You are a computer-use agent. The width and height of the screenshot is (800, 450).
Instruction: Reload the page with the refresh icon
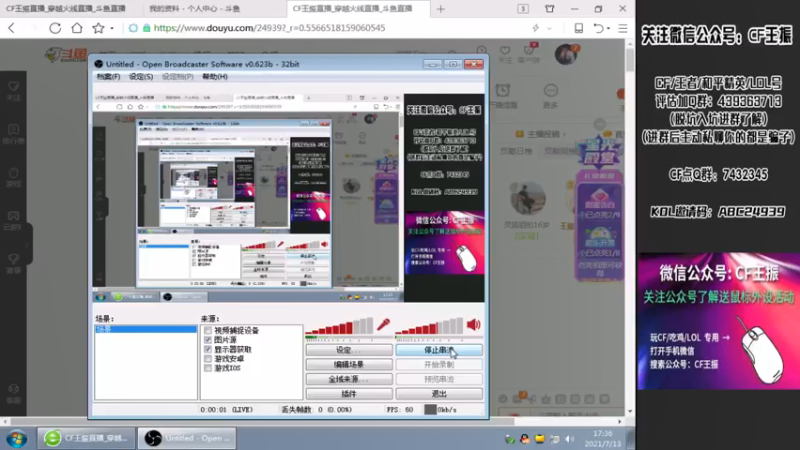point(55,28)
